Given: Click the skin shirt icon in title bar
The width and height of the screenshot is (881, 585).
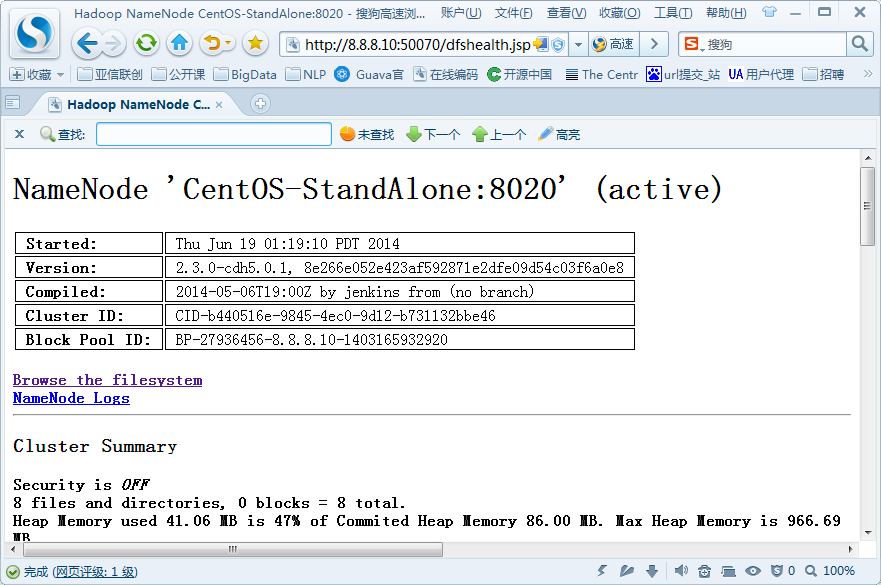Looking at the screenshot, I should click(769, 12).
